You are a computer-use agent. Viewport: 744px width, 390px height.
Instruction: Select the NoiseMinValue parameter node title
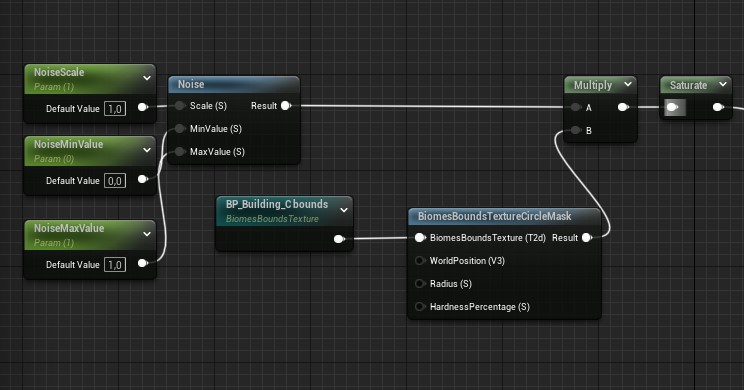(68, 144)
